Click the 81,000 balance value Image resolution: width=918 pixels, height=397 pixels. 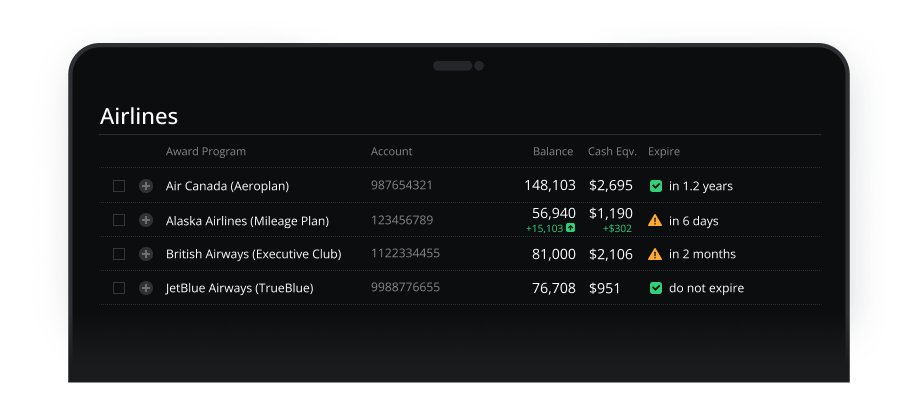(x=554, y=254)
